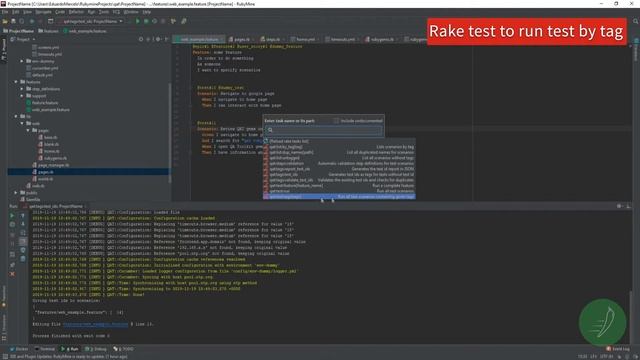This screenshot has width=640, height=360.
Task: Open the Window menu
Action: point(131,12)
